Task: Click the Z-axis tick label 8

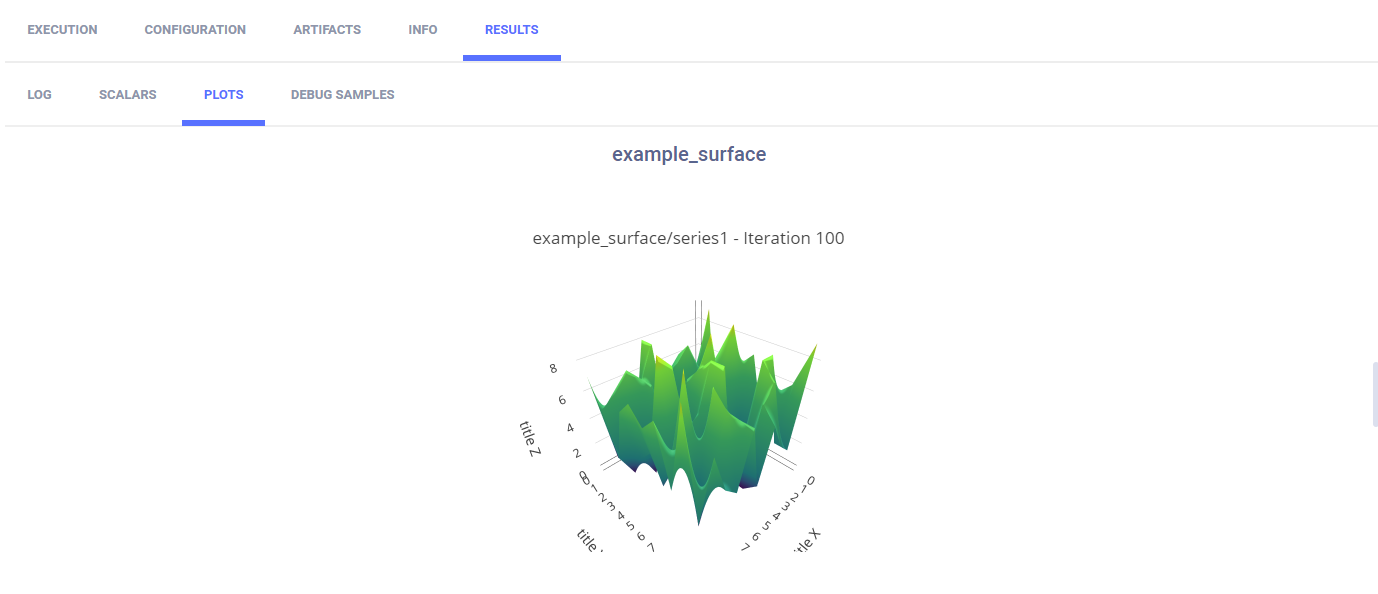Action: point(553,368)
